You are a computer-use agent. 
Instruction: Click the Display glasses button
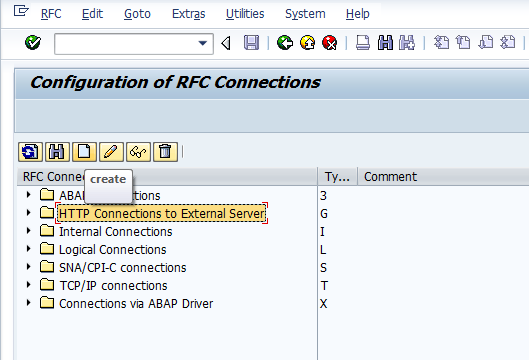[138, 152]
